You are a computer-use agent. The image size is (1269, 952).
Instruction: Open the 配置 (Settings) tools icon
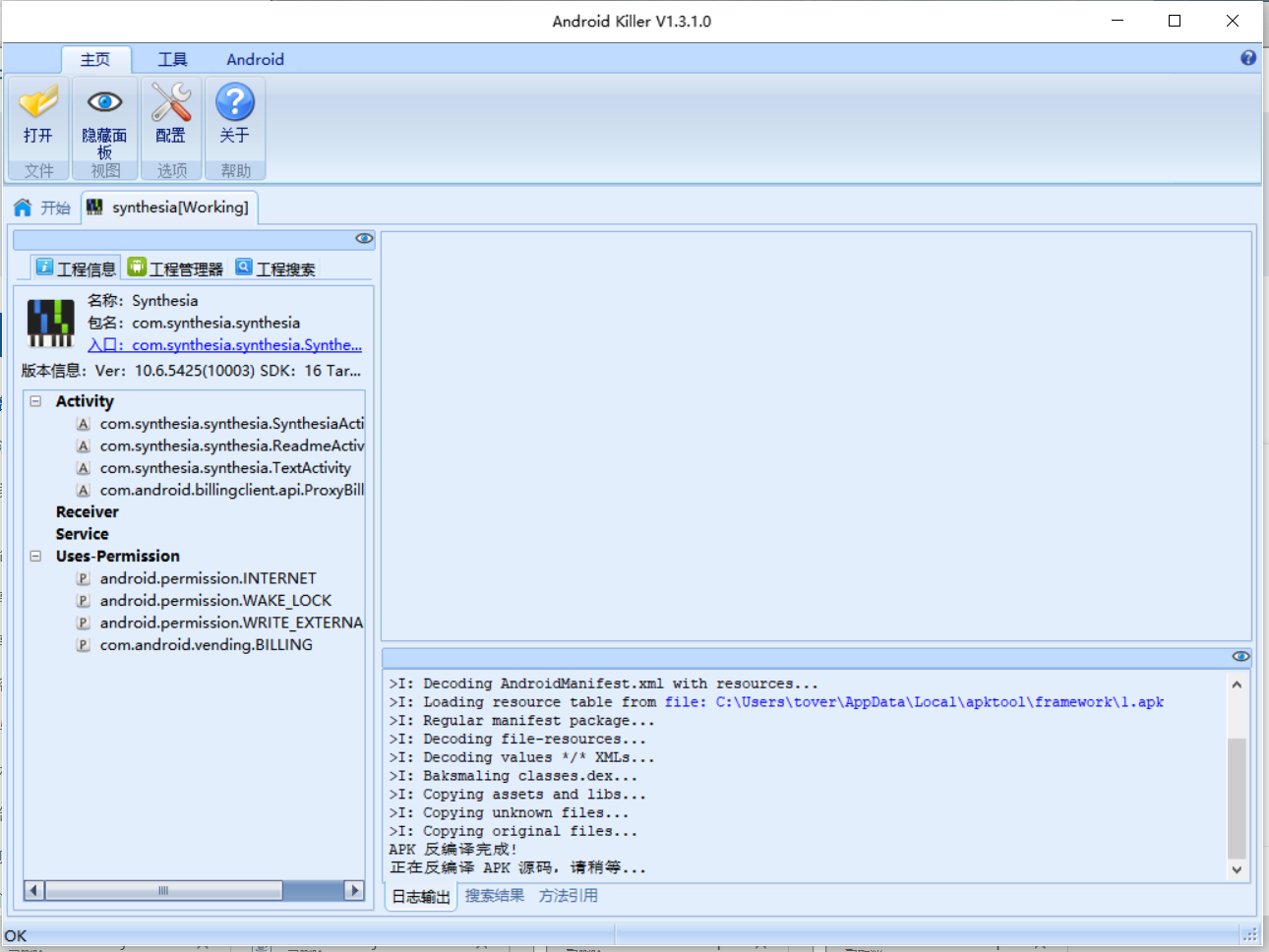(170, 101)
